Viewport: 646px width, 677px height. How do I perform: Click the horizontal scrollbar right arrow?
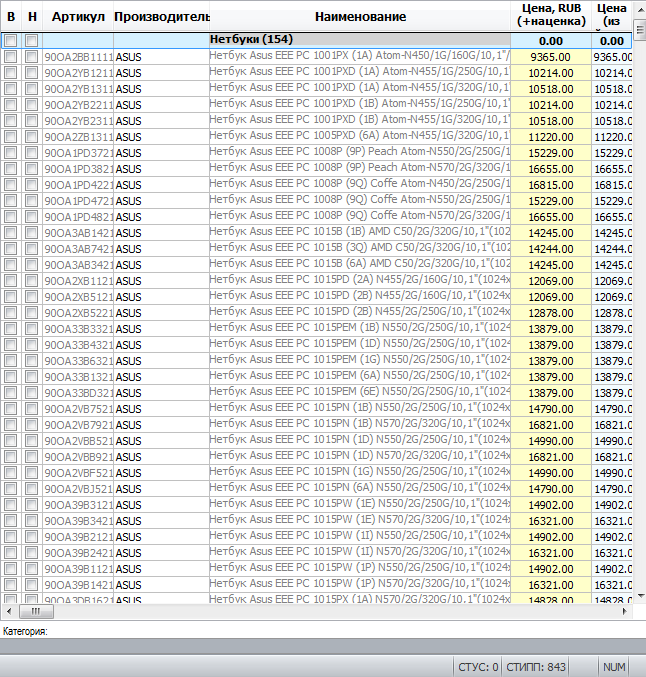click(x=624, y=611)
